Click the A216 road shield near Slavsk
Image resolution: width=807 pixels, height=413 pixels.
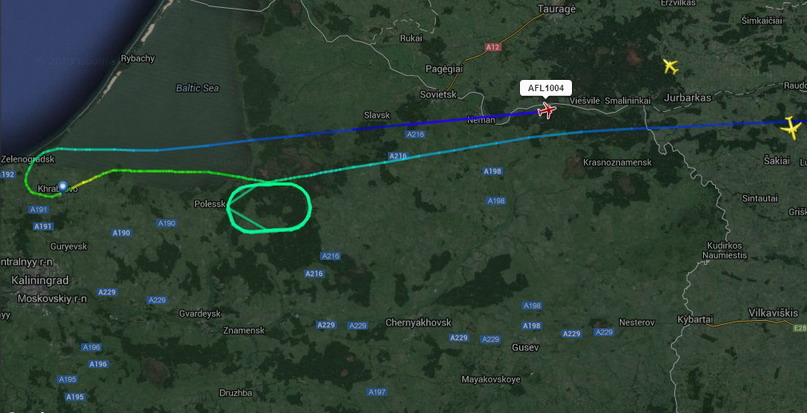pos(415,134)
